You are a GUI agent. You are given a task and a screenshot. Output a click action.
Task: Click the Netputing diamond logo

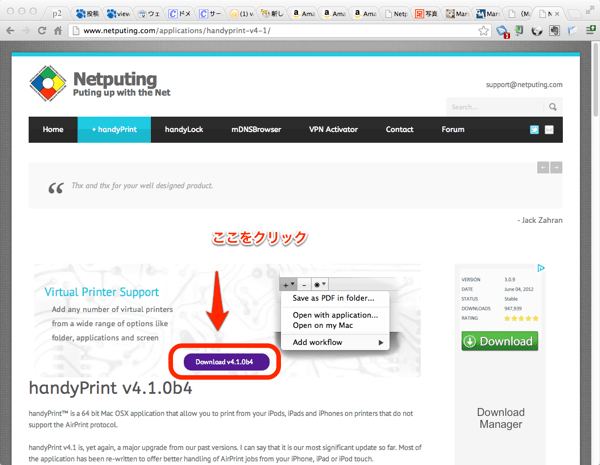pyautogui.click(x=48, y=83)
